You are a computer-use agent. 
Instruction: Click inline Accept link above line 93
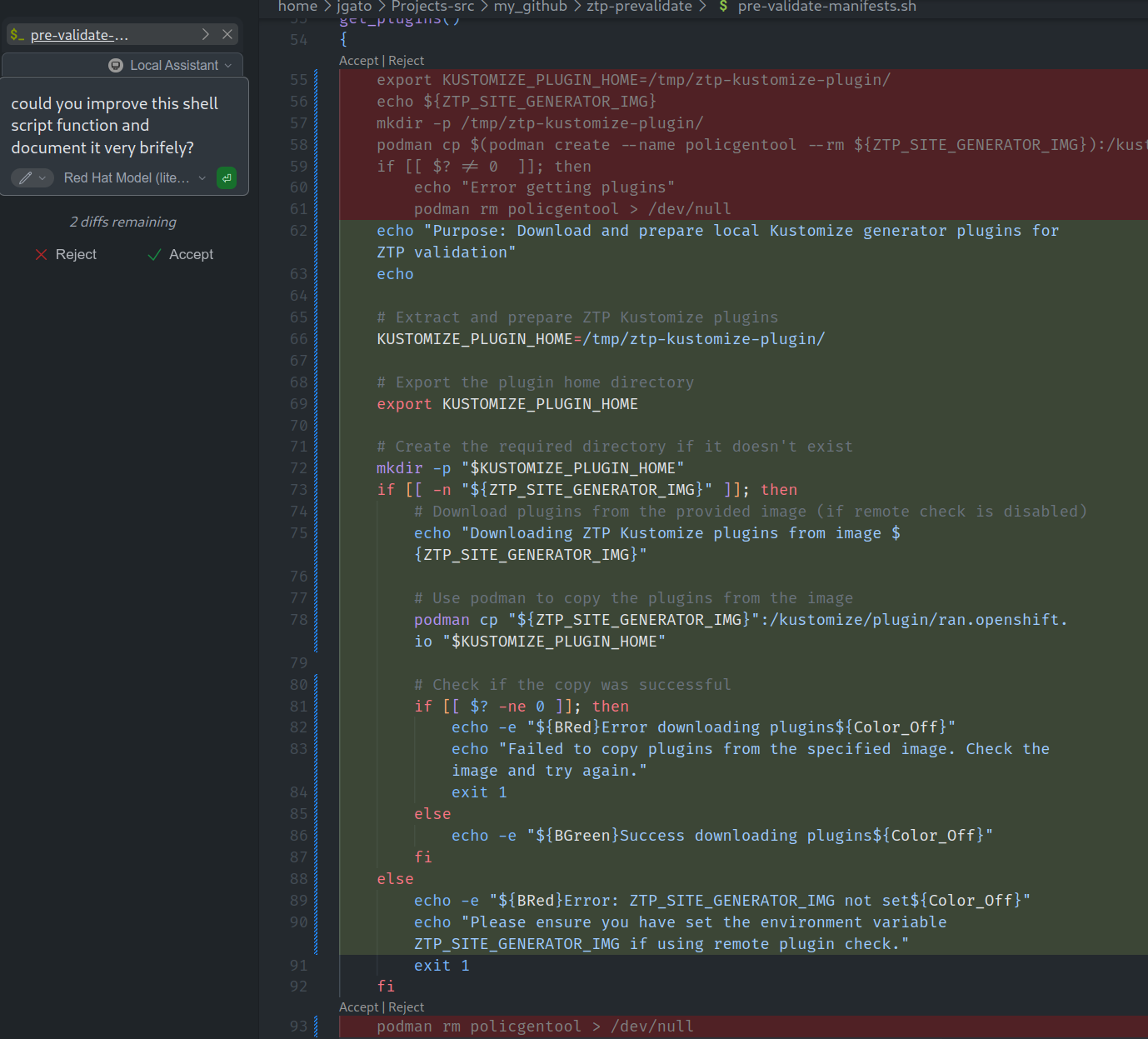click(x=358, y=1007)
